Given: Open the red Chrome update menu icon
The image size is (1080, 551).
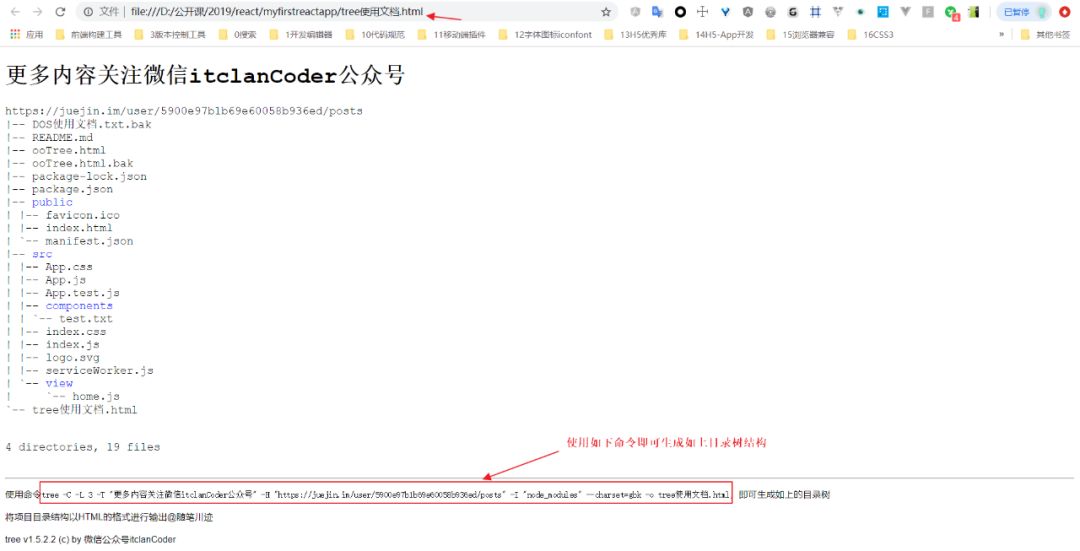Looking at the screenshot, I should point(1064,12).
